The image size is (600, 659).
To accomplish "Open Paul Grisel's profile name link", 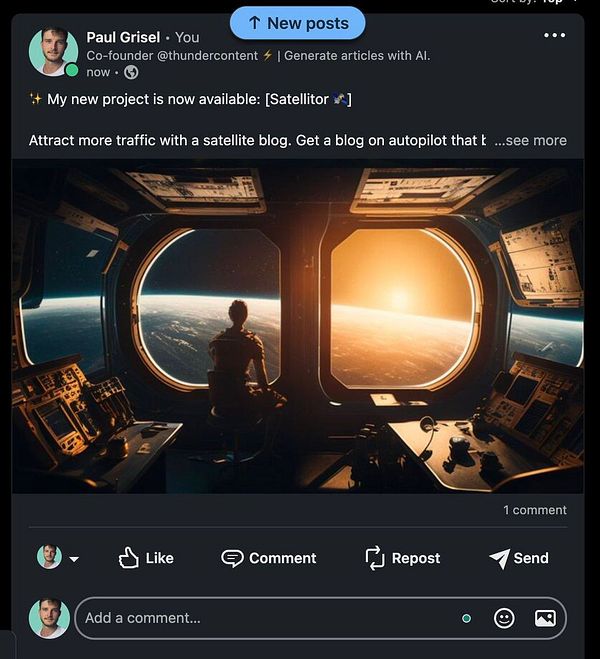I will [123, 37].
